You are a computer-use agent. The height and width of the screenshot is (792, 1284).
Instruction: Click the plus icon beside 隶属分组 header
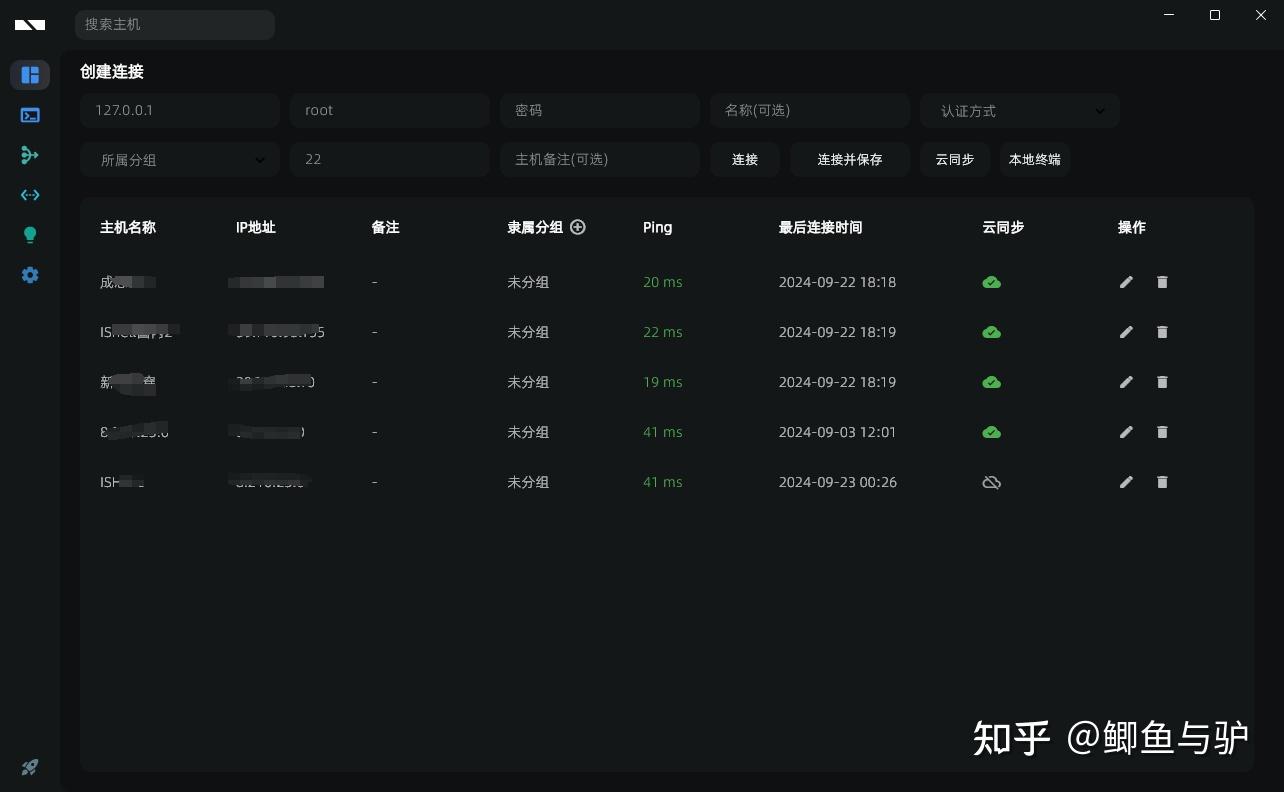(x=578, y=227)
